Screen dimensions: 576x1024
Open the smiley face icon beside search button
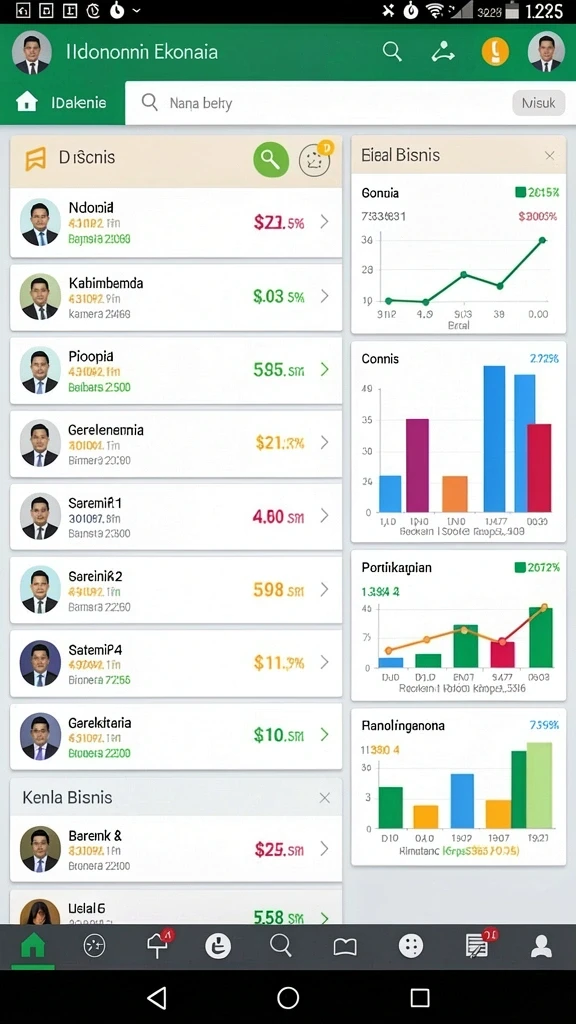point(315,160)
